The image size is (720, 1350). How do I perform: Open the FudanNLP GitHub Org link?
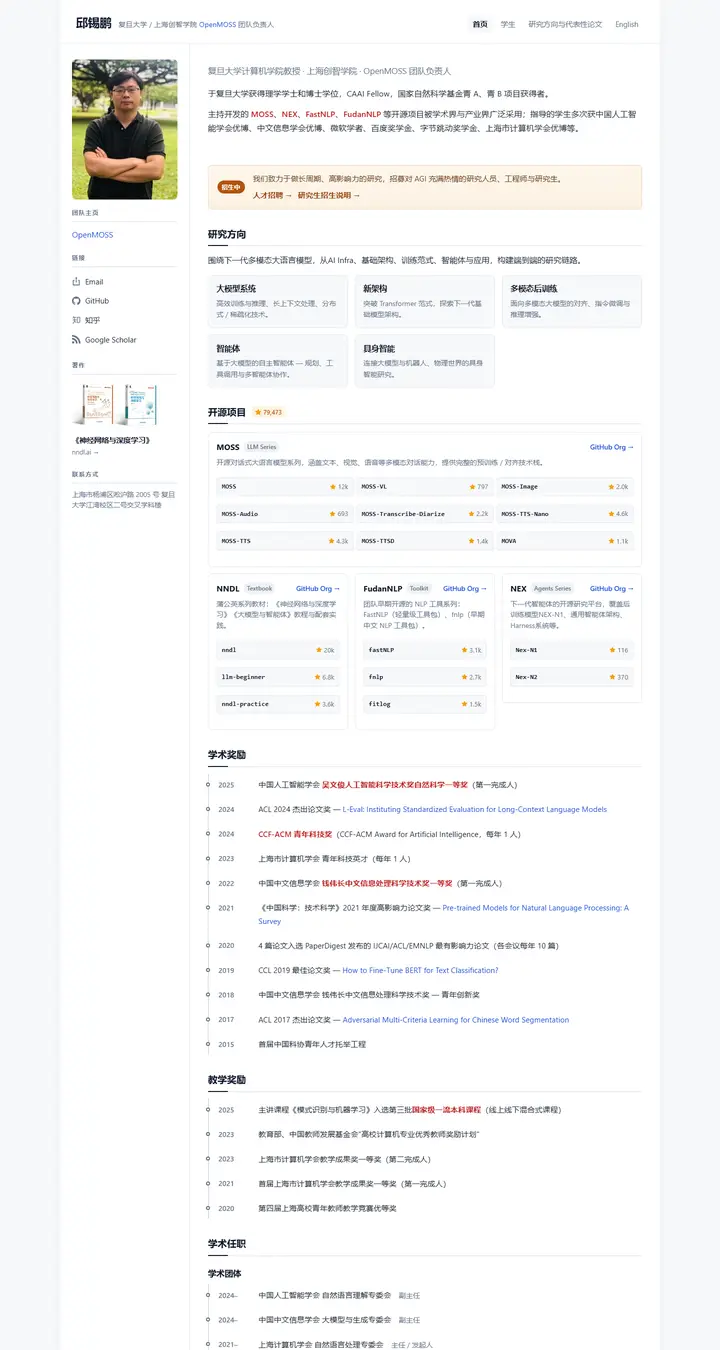(x=465, y=588)
